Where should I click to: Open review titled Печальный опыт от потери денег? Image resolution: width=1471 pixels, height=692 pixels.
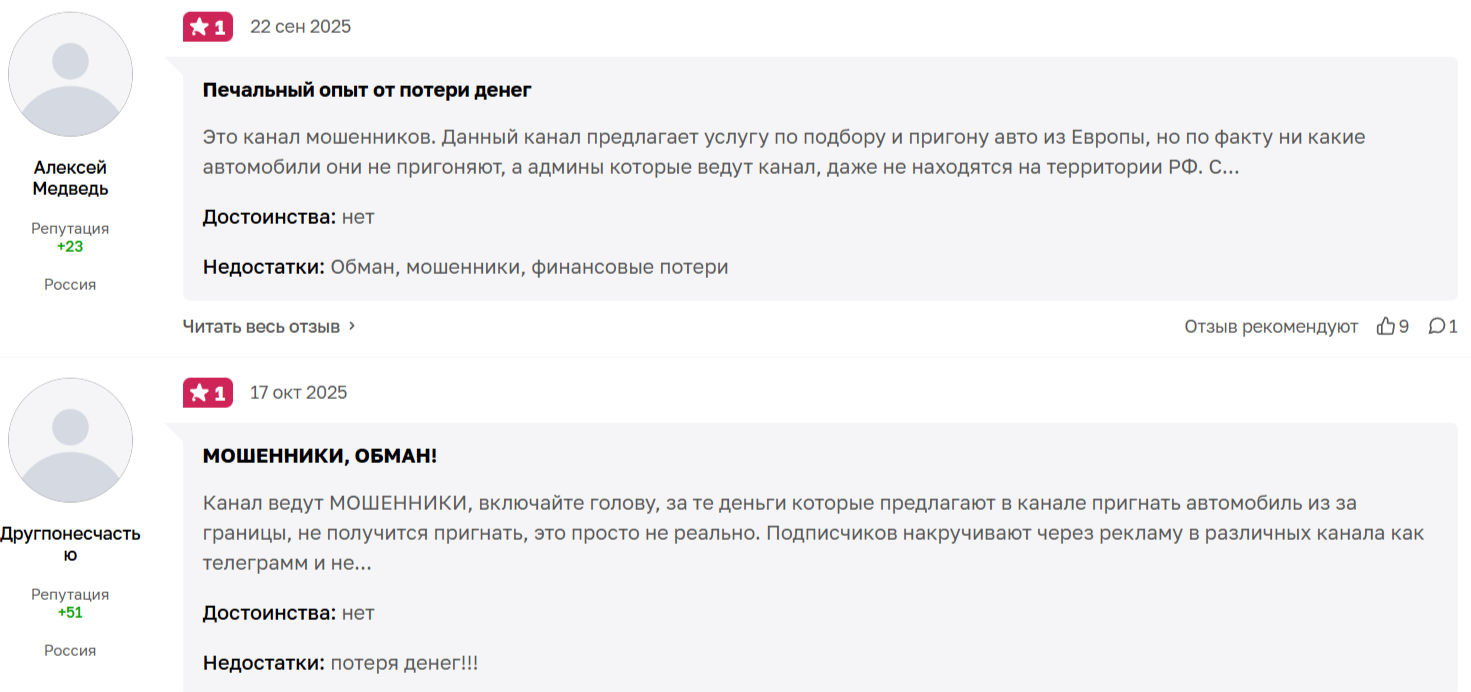pyautogui.click(x=367, y=90)
